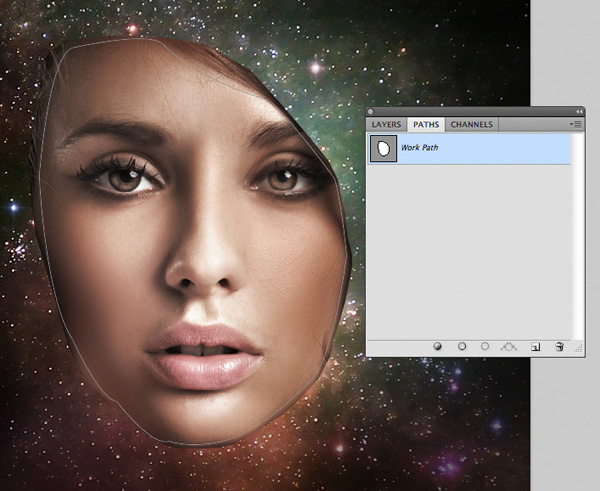Fill path with foreground color icon

pyautogui.click(x=437, y=346)
